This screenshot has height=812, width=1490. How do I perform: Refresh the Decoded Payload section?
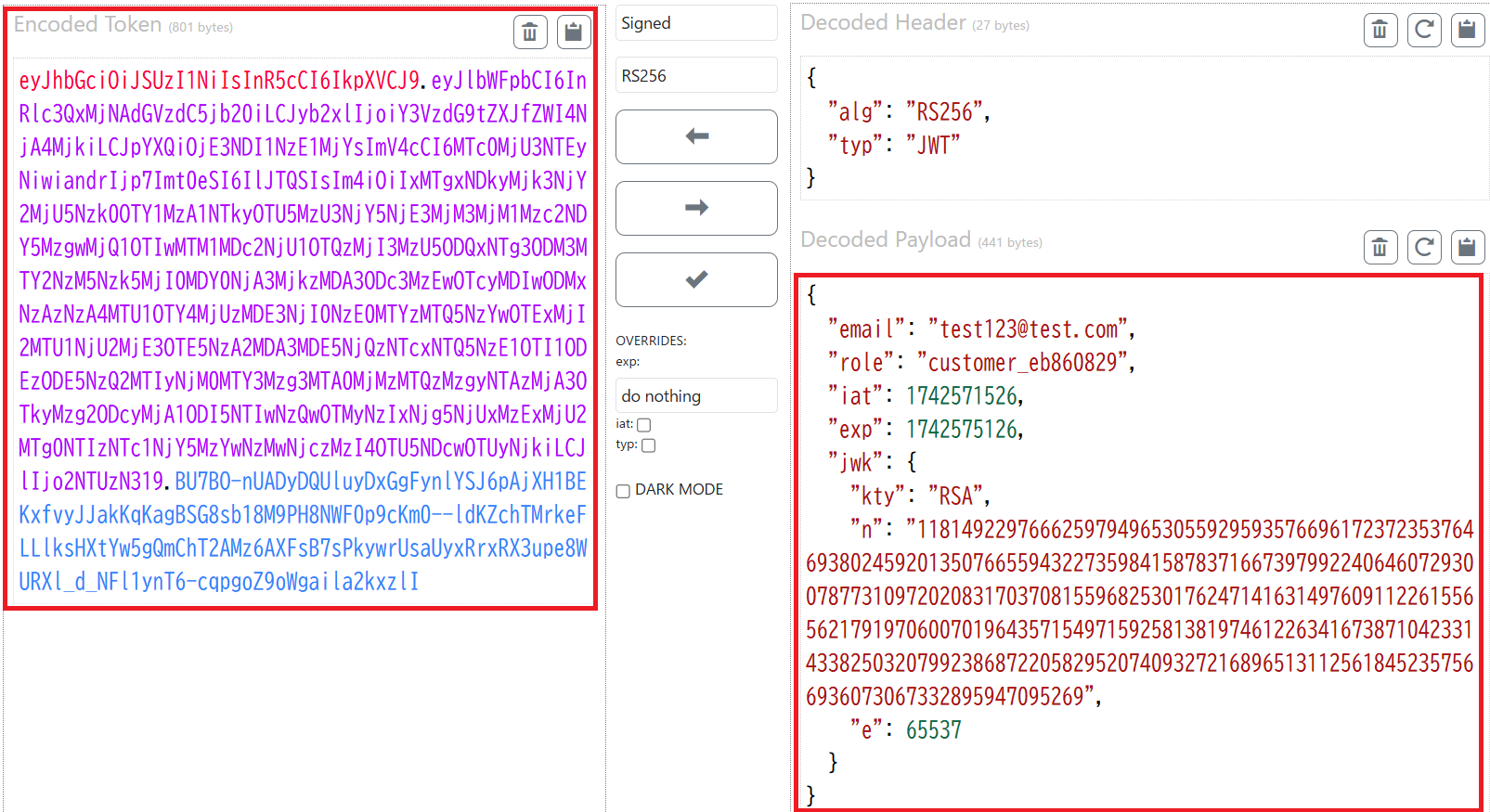(1424, 248)
